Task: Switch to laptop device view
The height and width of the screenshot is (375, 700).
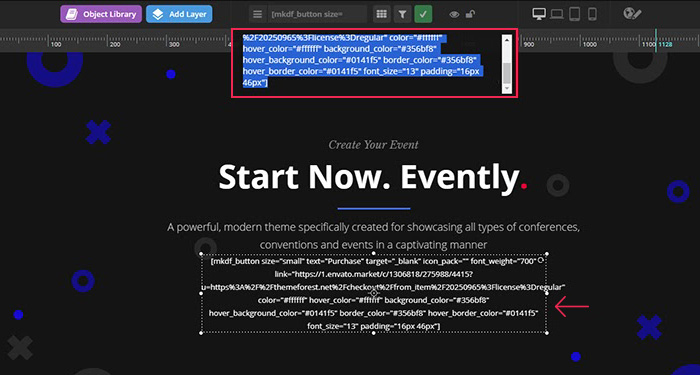Action: coord(557,15)
